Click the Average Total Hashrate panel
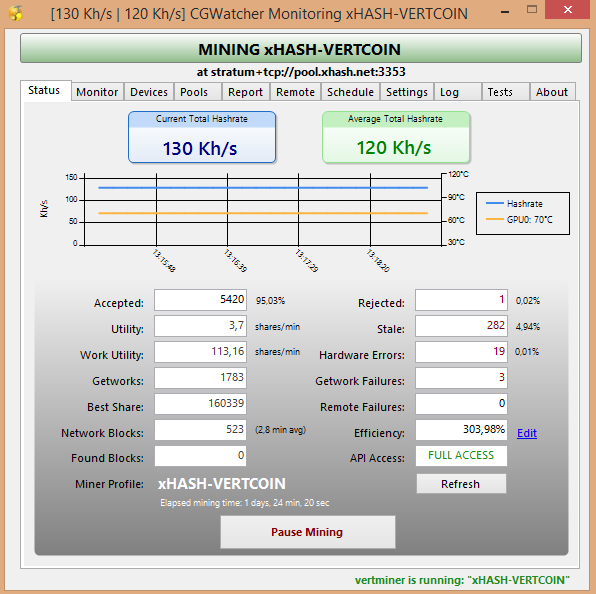The height and width of the screenshot is (594, 596). click(x=396, y=137)
